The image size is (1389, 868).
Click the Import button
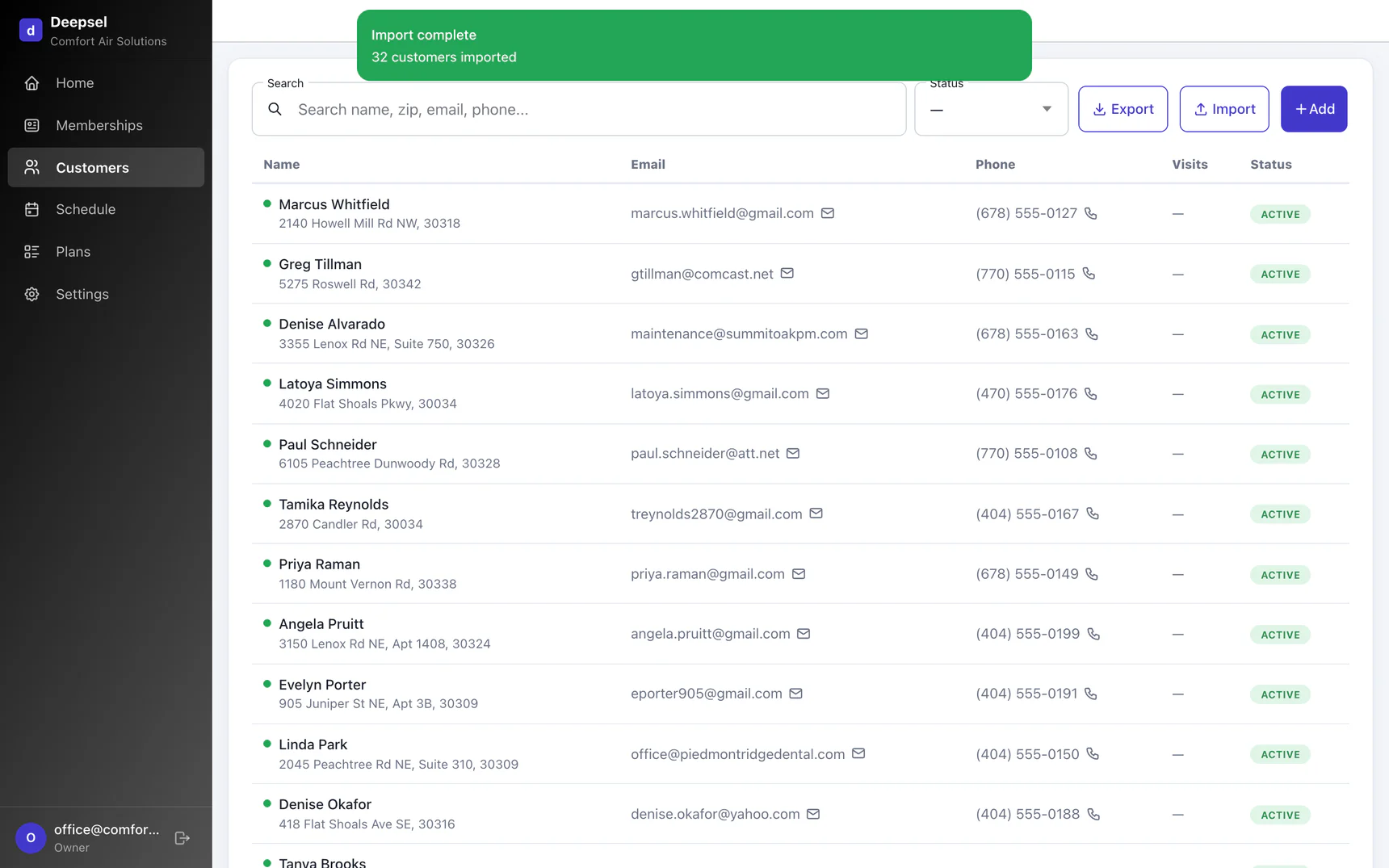1224,109
